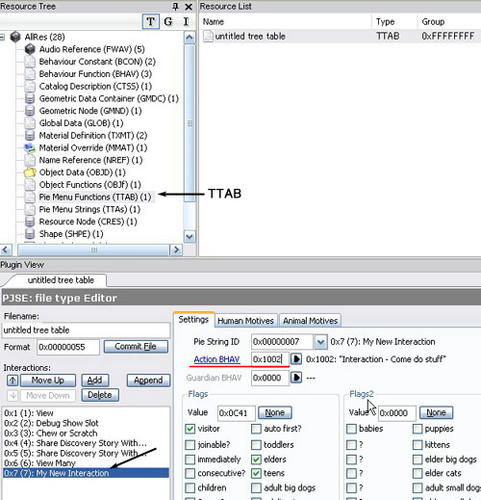Toggle the visitor checkbox

coord(190,429)
